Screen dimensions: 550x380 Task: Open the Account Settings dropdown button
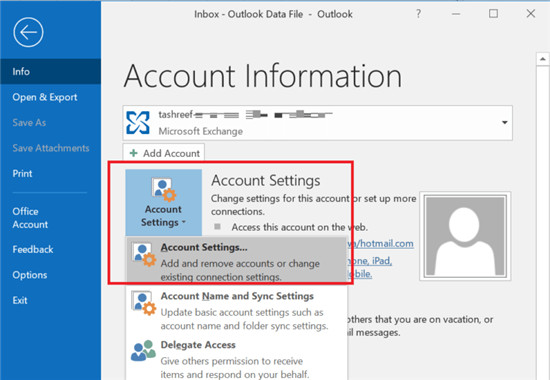coord(164,203)
